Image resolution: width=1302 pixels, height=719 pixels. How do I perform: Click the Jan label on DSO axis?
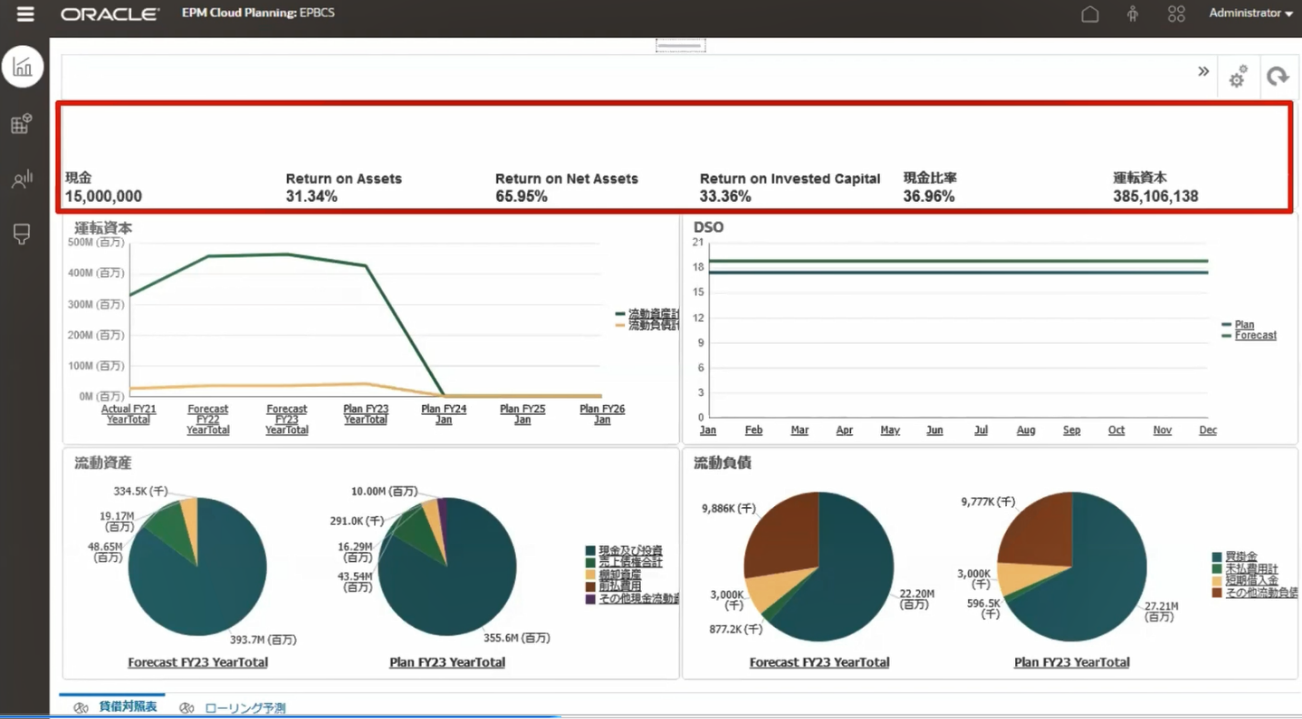coord(708,430)
